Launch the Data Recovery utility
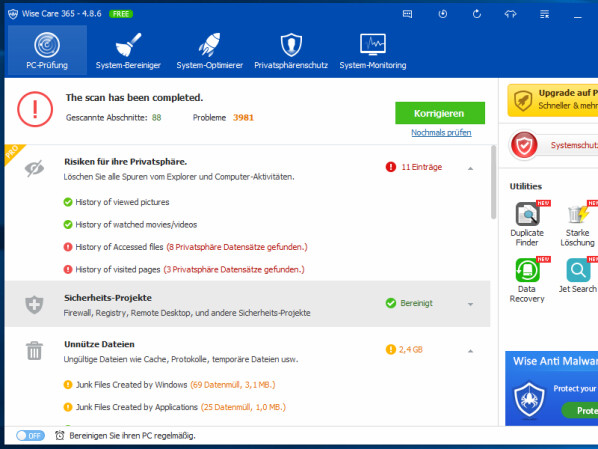Viewport: 598px width, 449px height. pyautogui.click(x=527, y=280)
